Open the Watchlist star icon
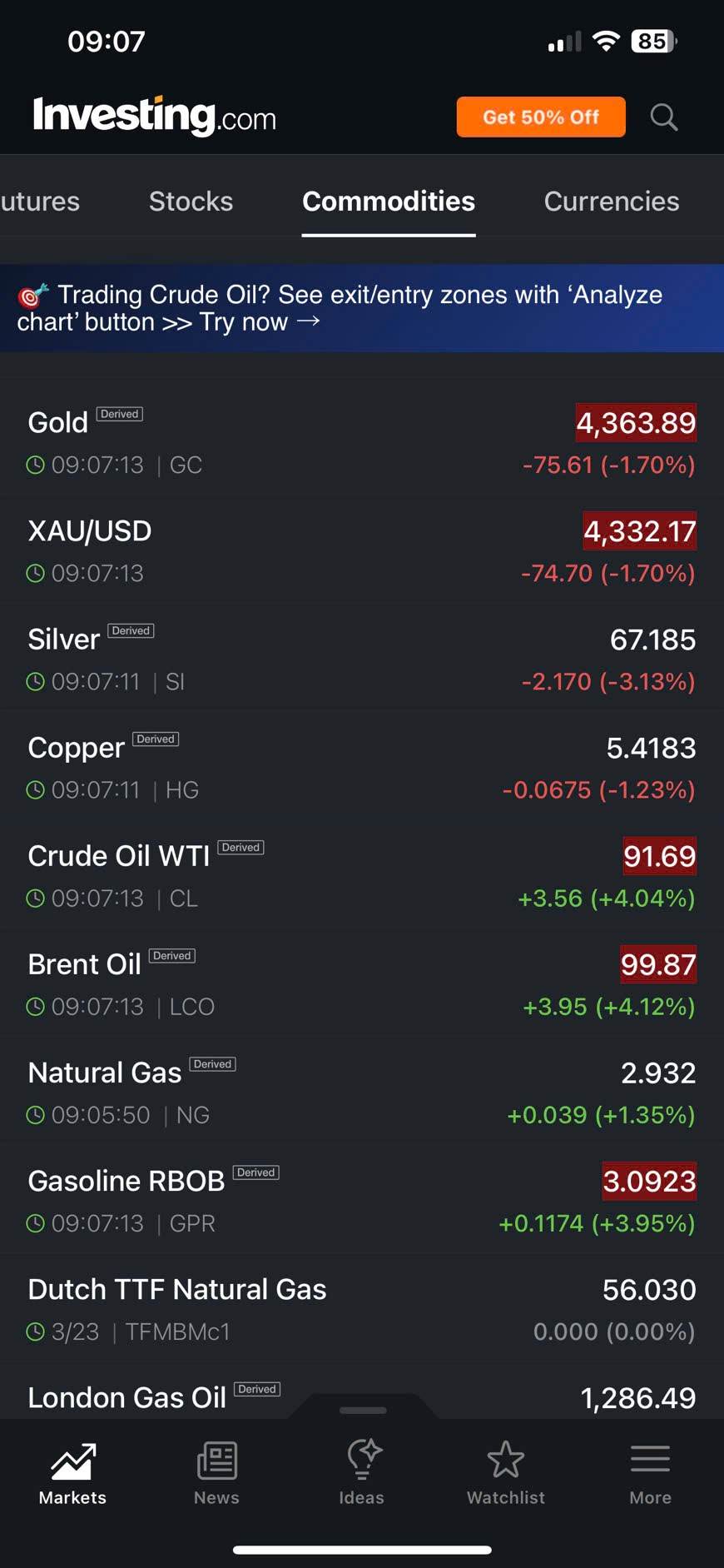Screen dimensions: 724x1568 [505, 1460]
